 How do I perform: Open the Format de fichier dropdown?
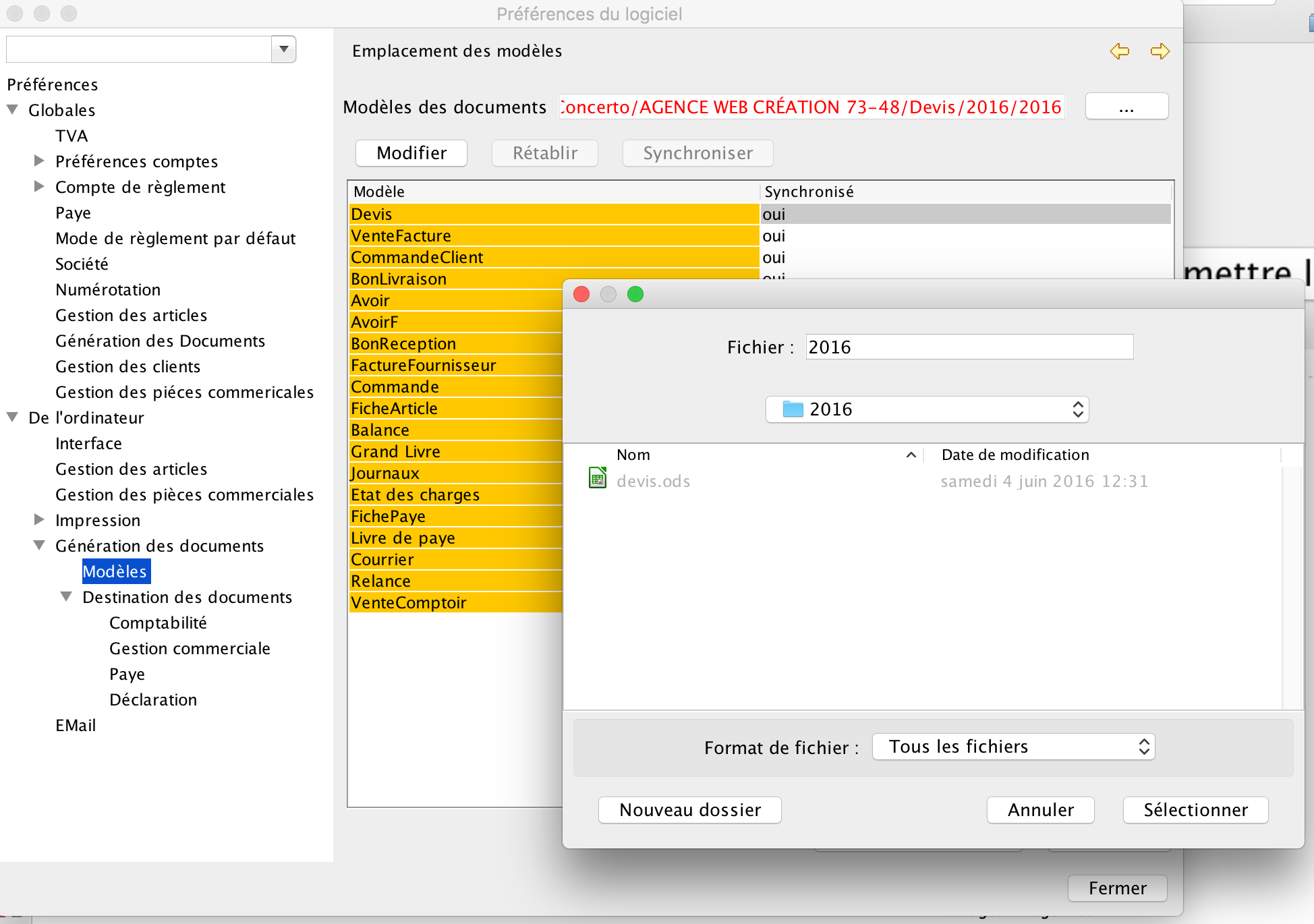coord(1013,747)
